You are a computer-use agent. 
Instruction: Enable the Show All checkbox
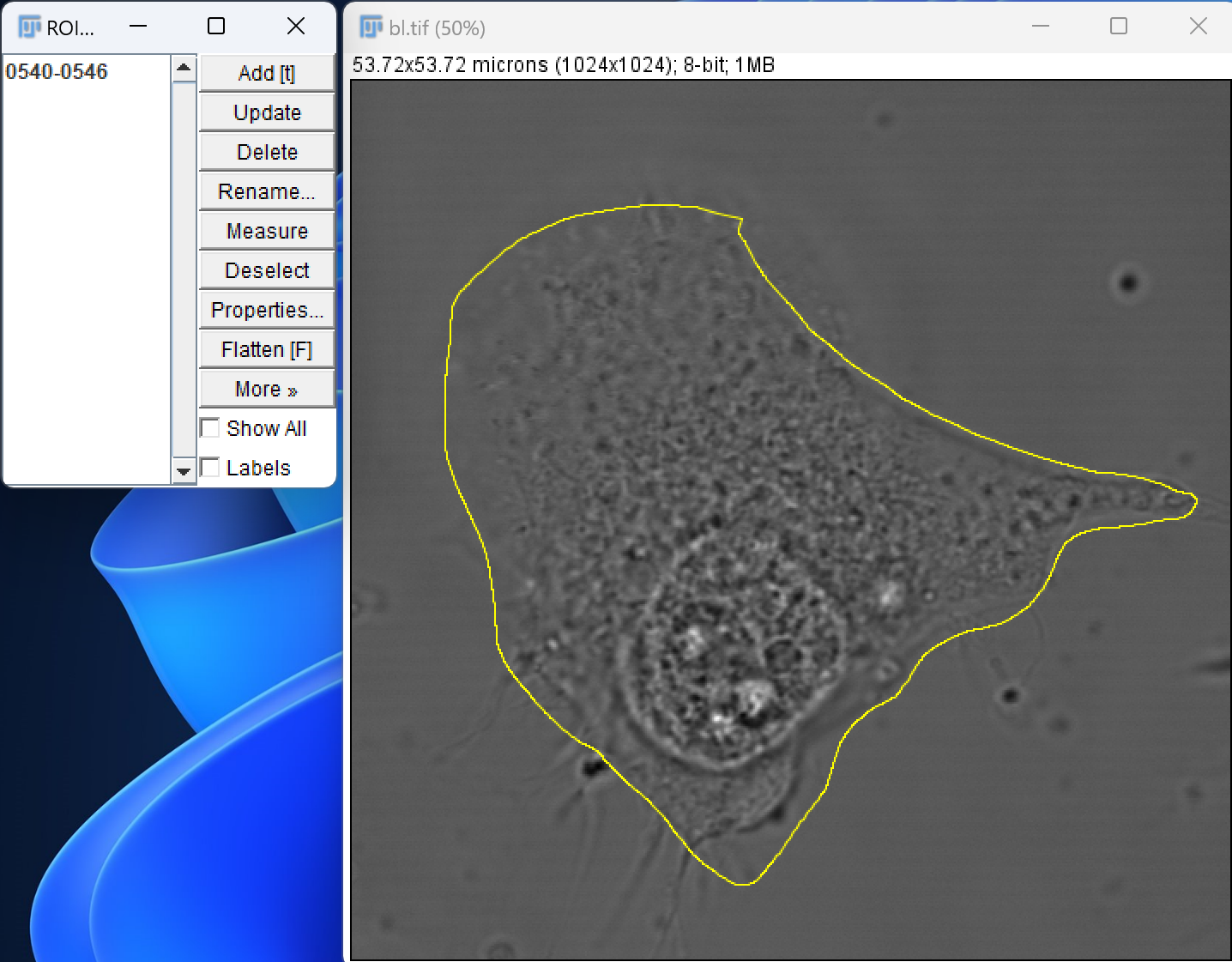click(x=209, y=427)
